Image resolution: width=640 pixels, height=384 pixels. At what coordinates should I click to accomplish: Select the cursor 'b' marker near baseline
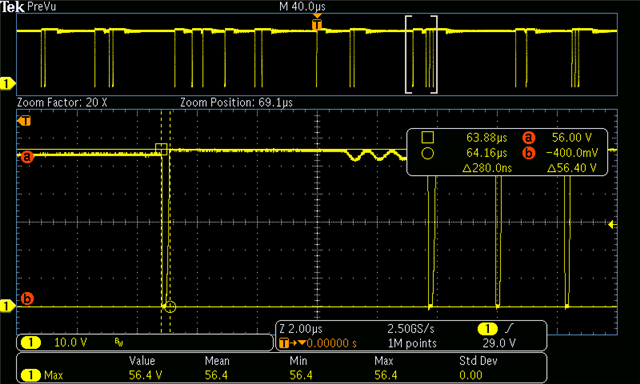click(27, 299)
